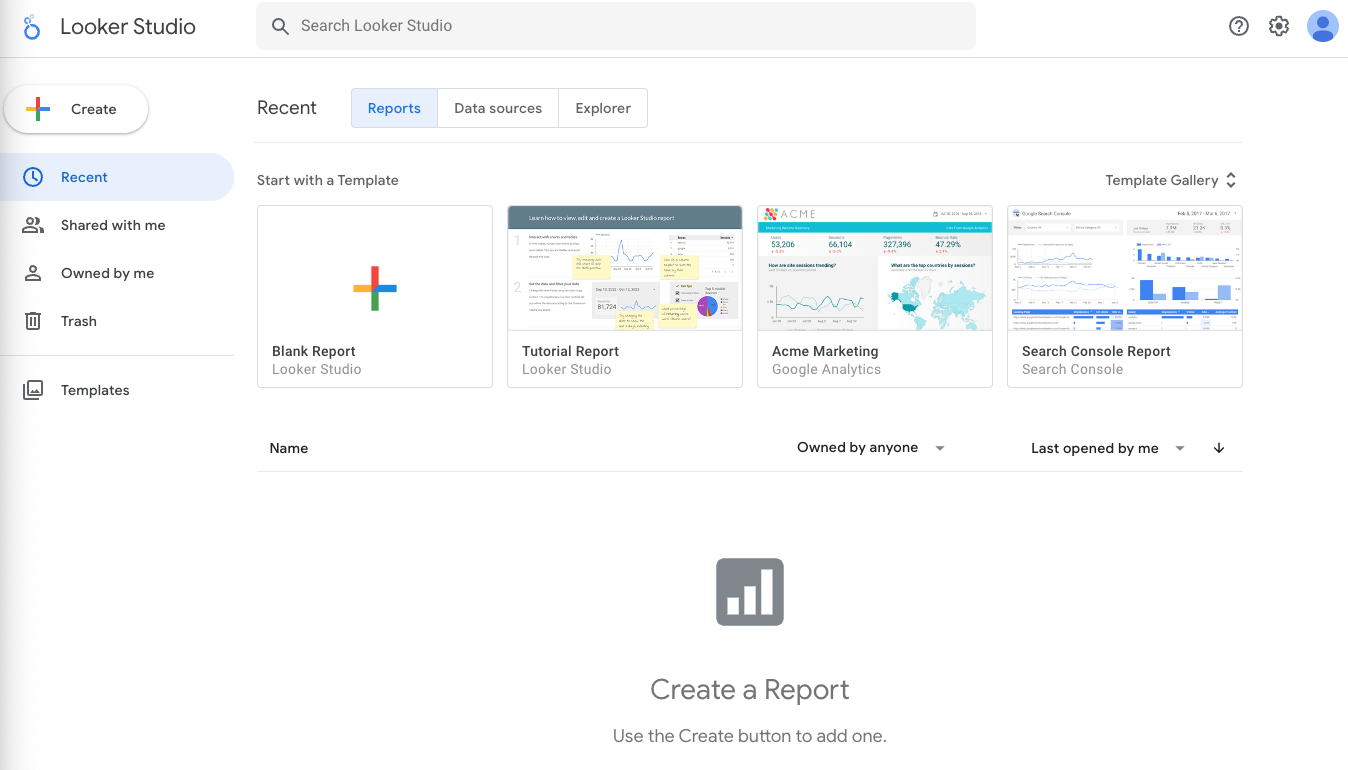Click the search magnifier icon

(x=281, y=26)
